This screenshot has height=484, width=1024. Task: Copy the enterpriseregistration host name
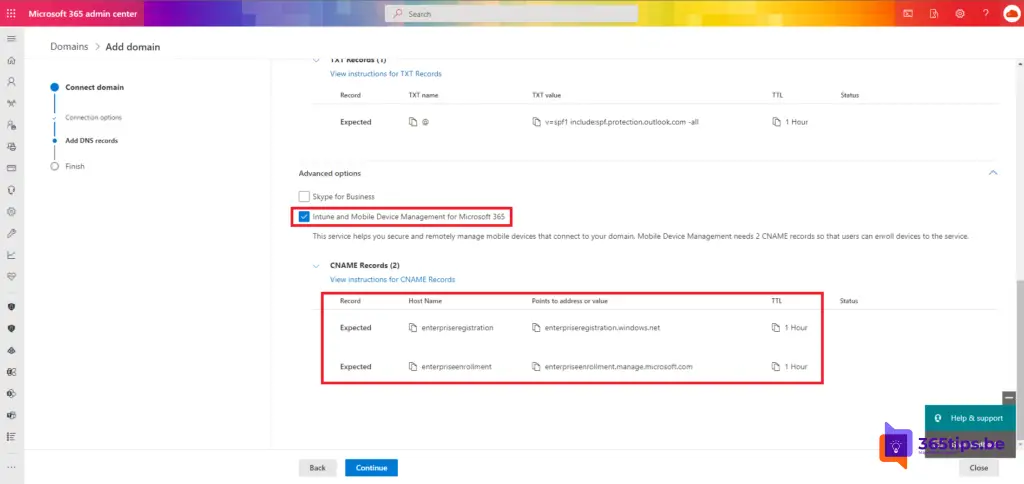click(x=413, y=328)
